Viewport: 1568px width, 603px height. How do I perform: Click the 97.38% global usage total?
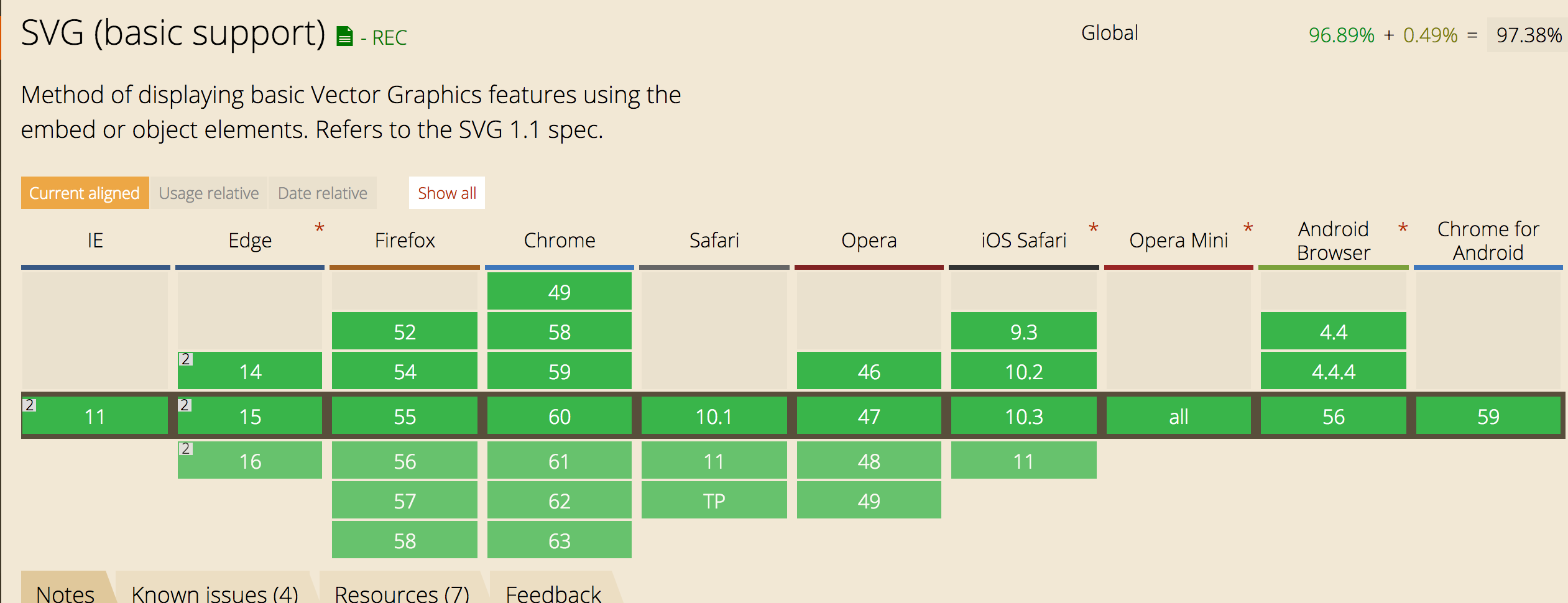click(x=1529, y=35)
